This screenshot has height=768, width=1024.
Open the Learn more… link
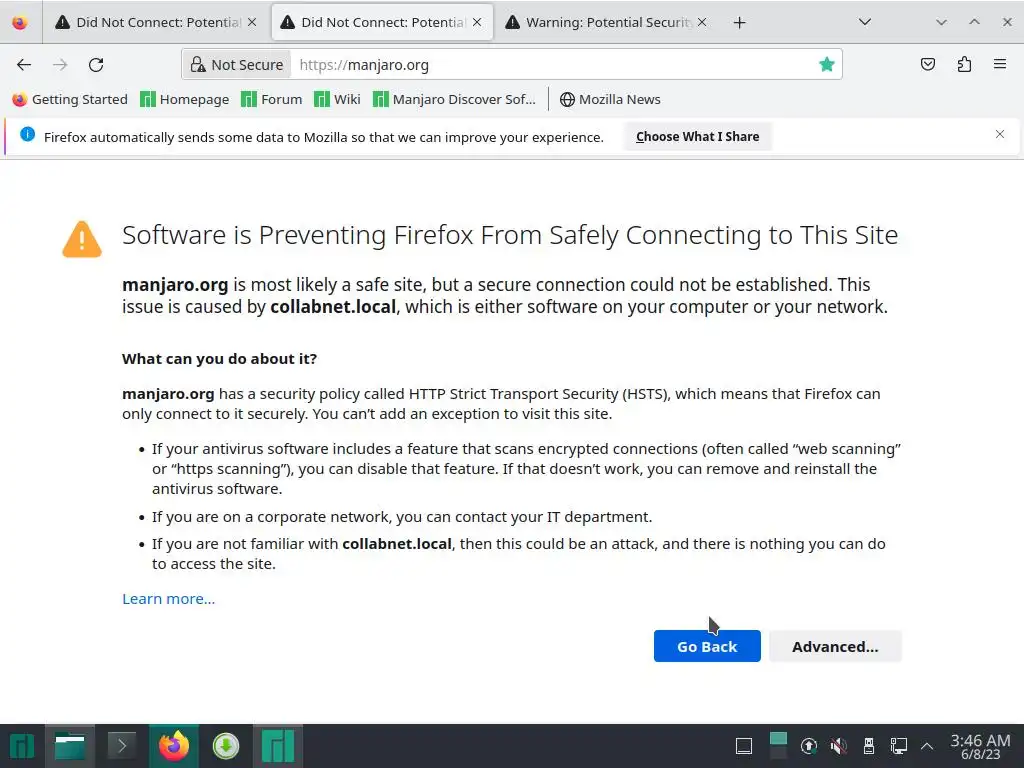[x=168, y=598]
